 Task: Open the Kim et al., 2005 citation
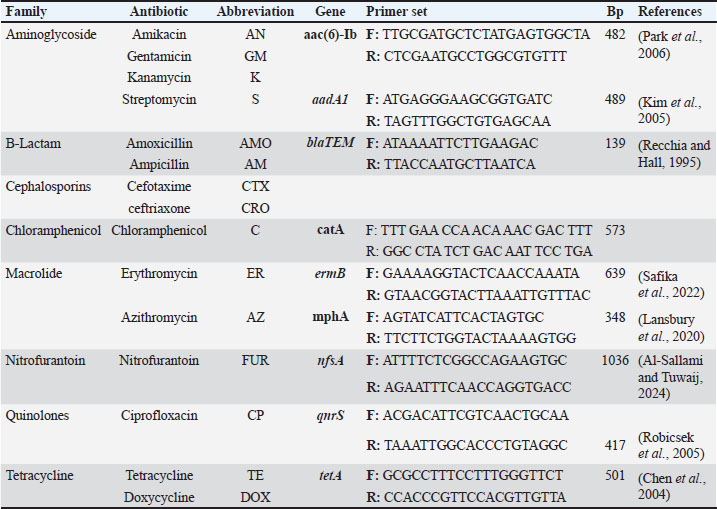point(675,107)
